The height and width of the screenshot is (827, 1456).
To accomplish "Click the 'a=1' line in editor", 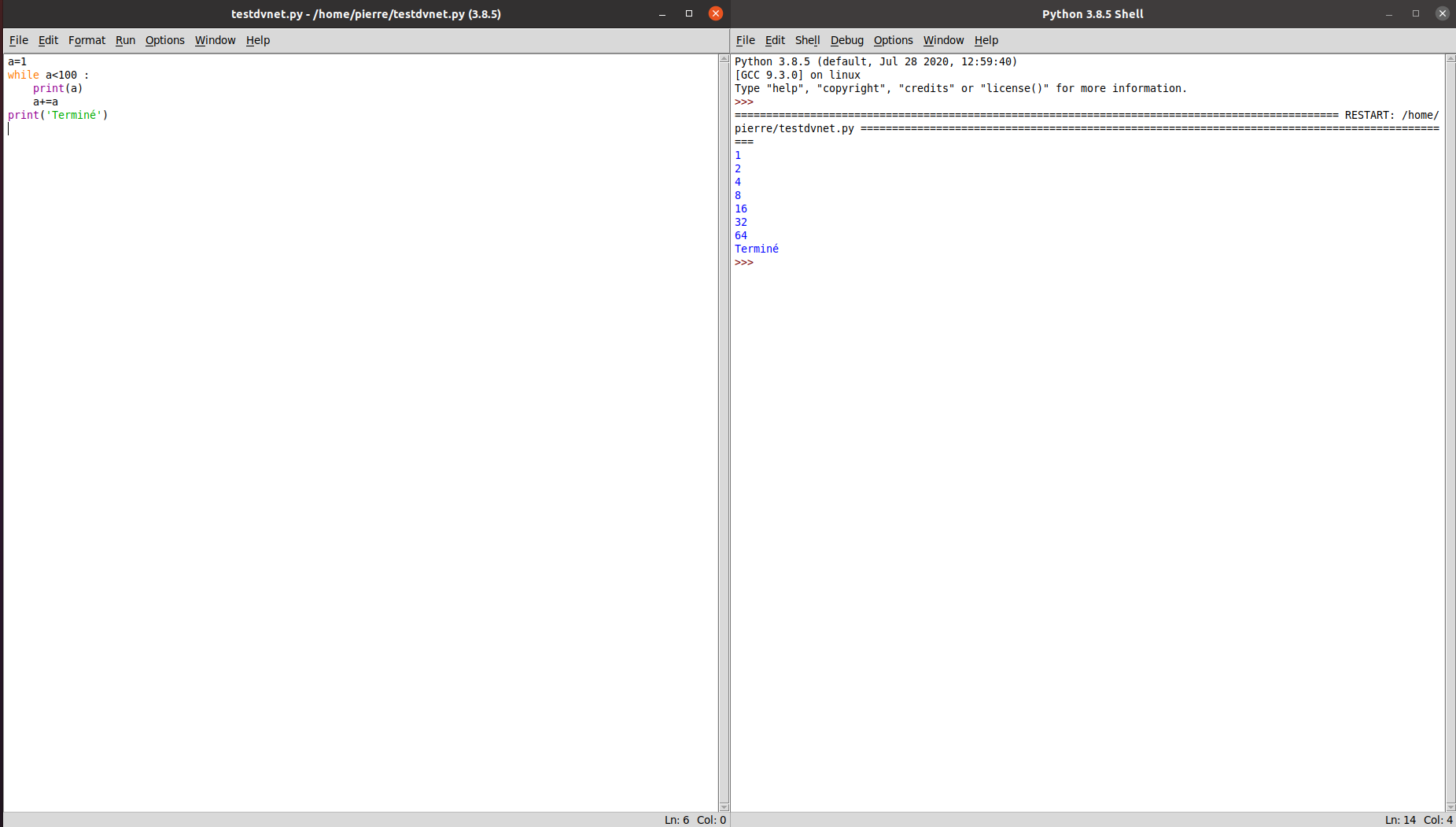I will pos(17,61).
